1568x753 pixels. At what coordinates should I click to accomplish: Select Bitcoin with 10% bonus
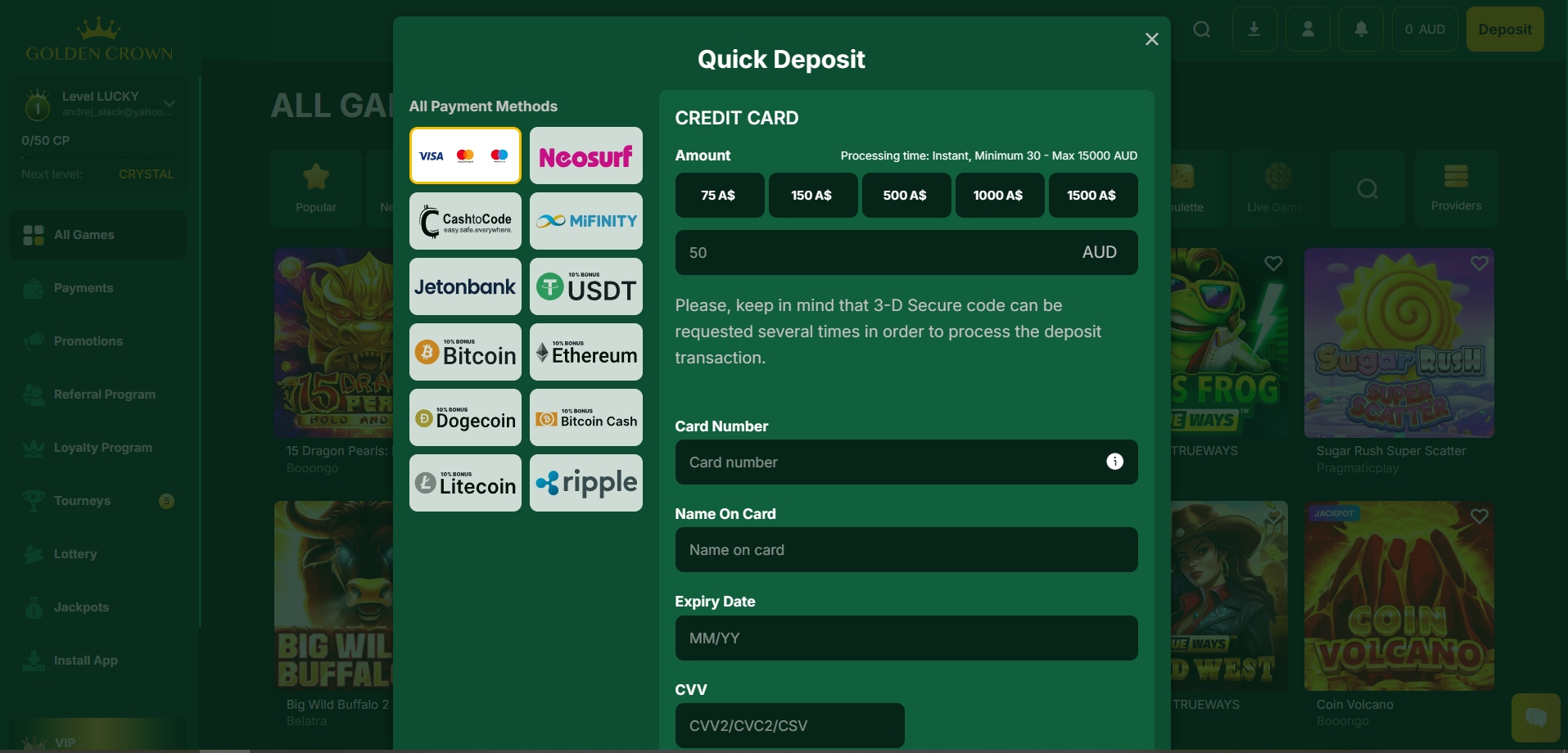click(x=464, y=352)
